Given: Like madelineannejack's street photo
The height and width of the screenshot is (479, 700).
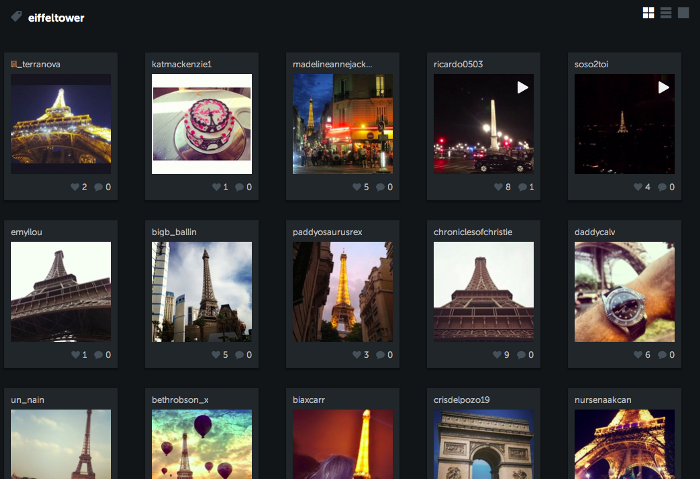Looking at the screenshot, I should (357, 187).
